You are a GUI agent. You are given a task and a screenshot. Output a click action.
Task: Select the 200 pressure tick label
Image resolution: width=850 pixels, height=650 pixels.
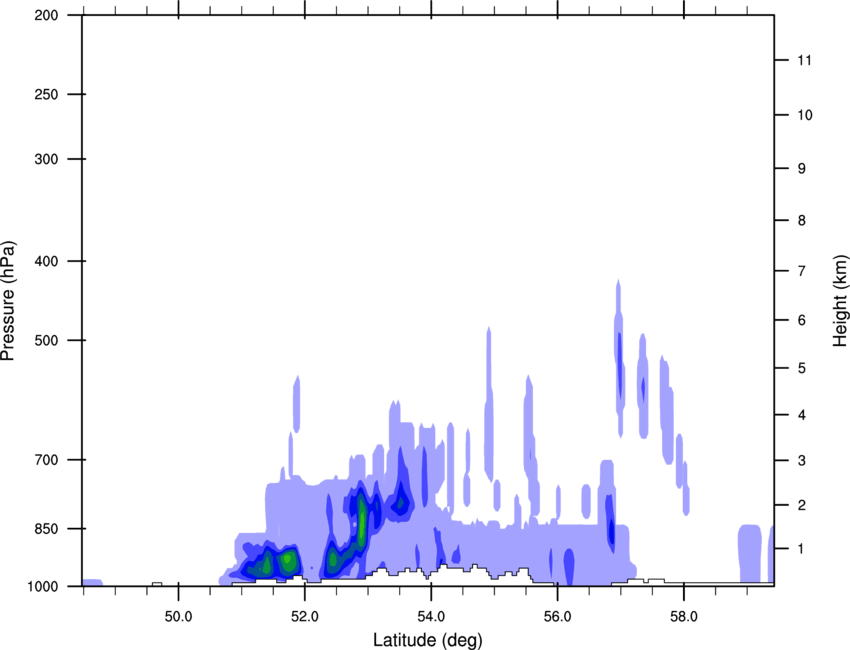pos(46,15)
